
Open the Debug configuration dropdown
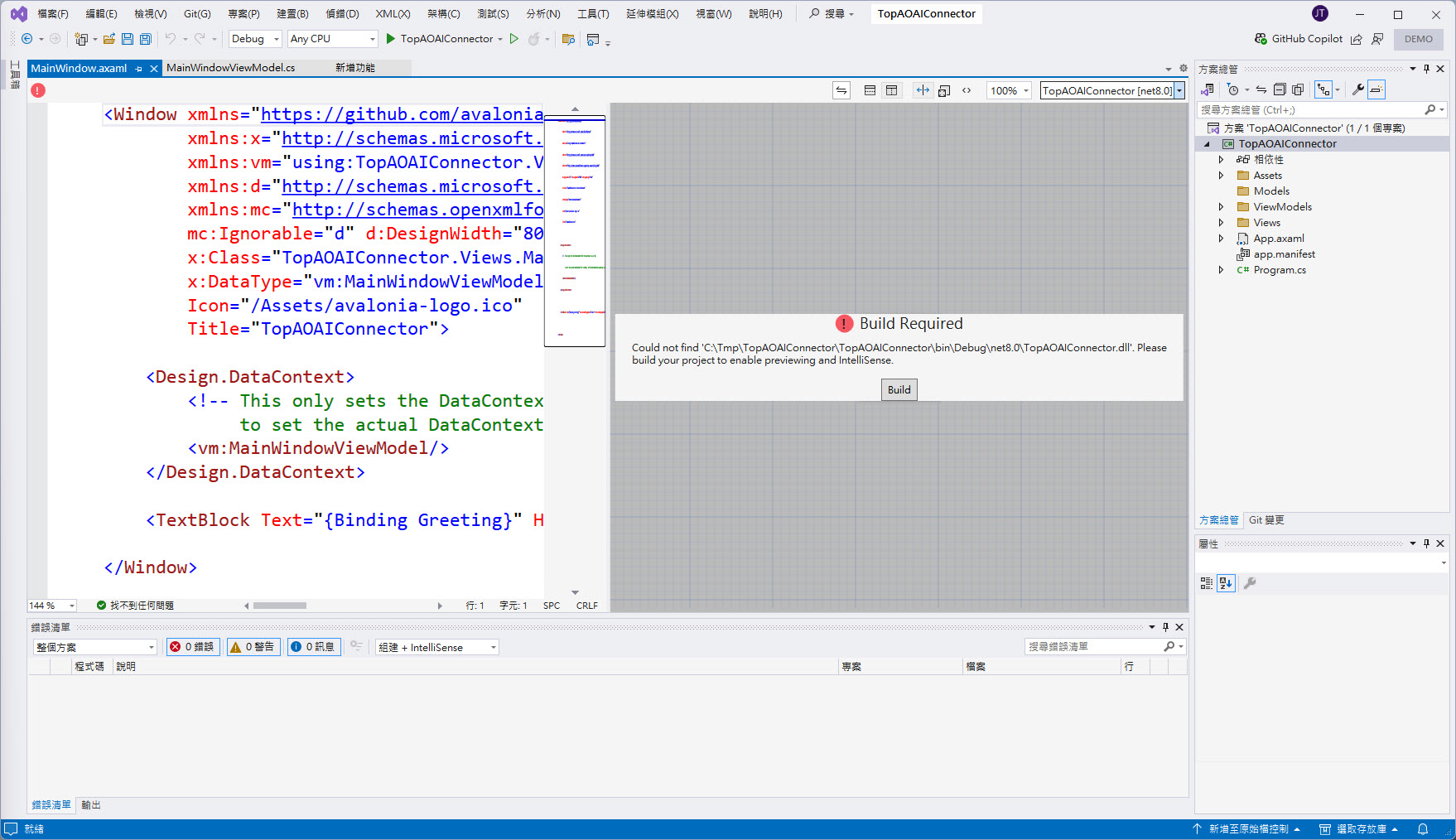255,39
